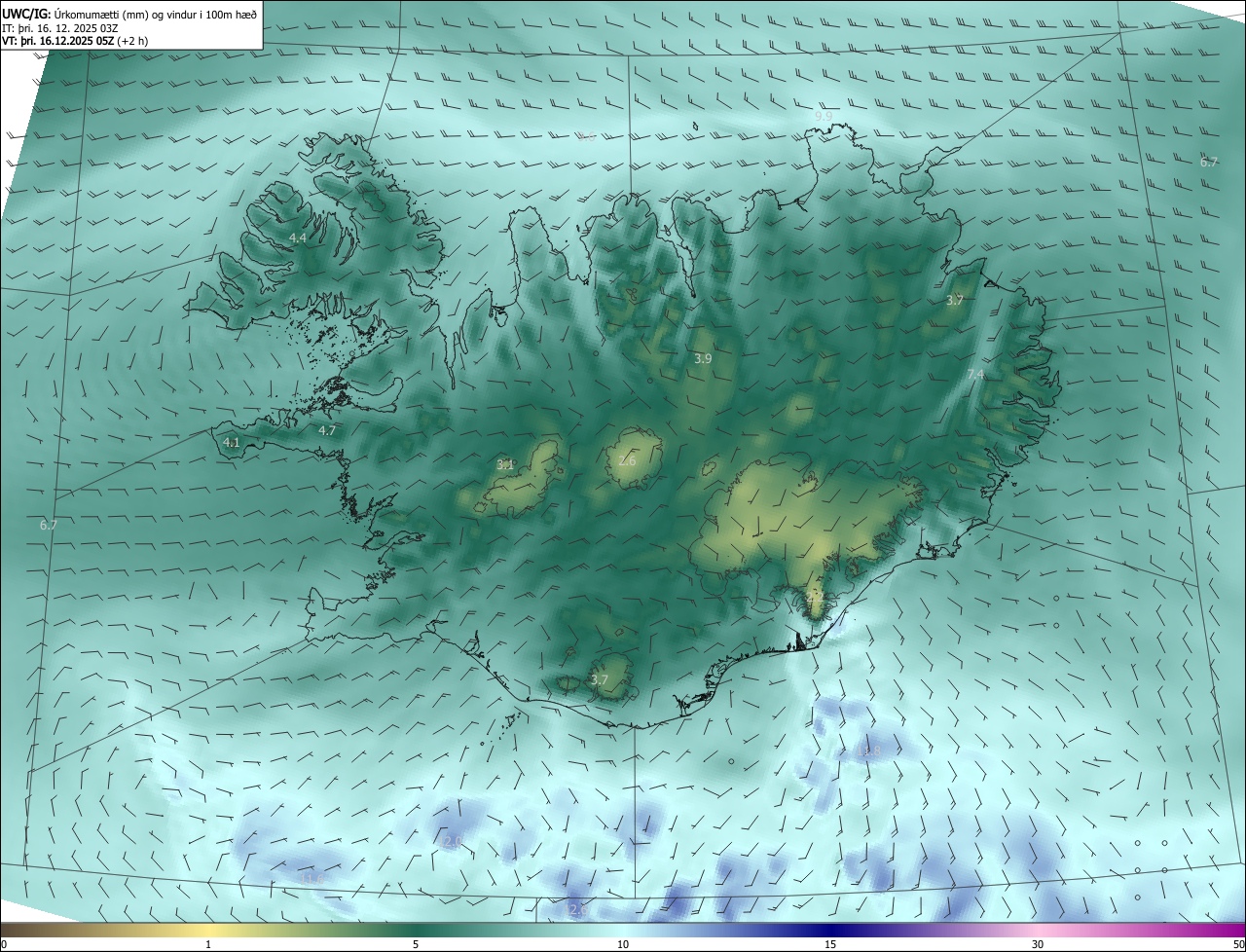
Task: Click the 11.6 value in the southwest ocean
Action: coord(311,879)
